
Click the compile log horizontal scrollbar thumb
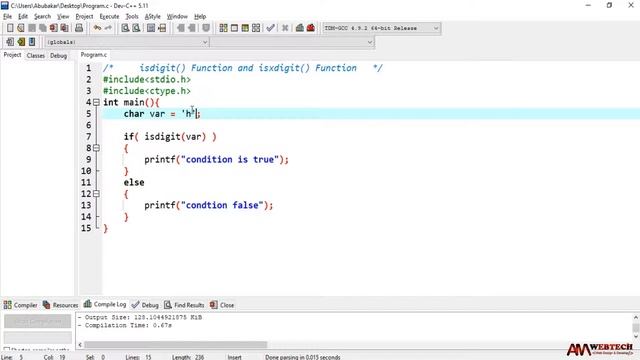pos(176,345)
